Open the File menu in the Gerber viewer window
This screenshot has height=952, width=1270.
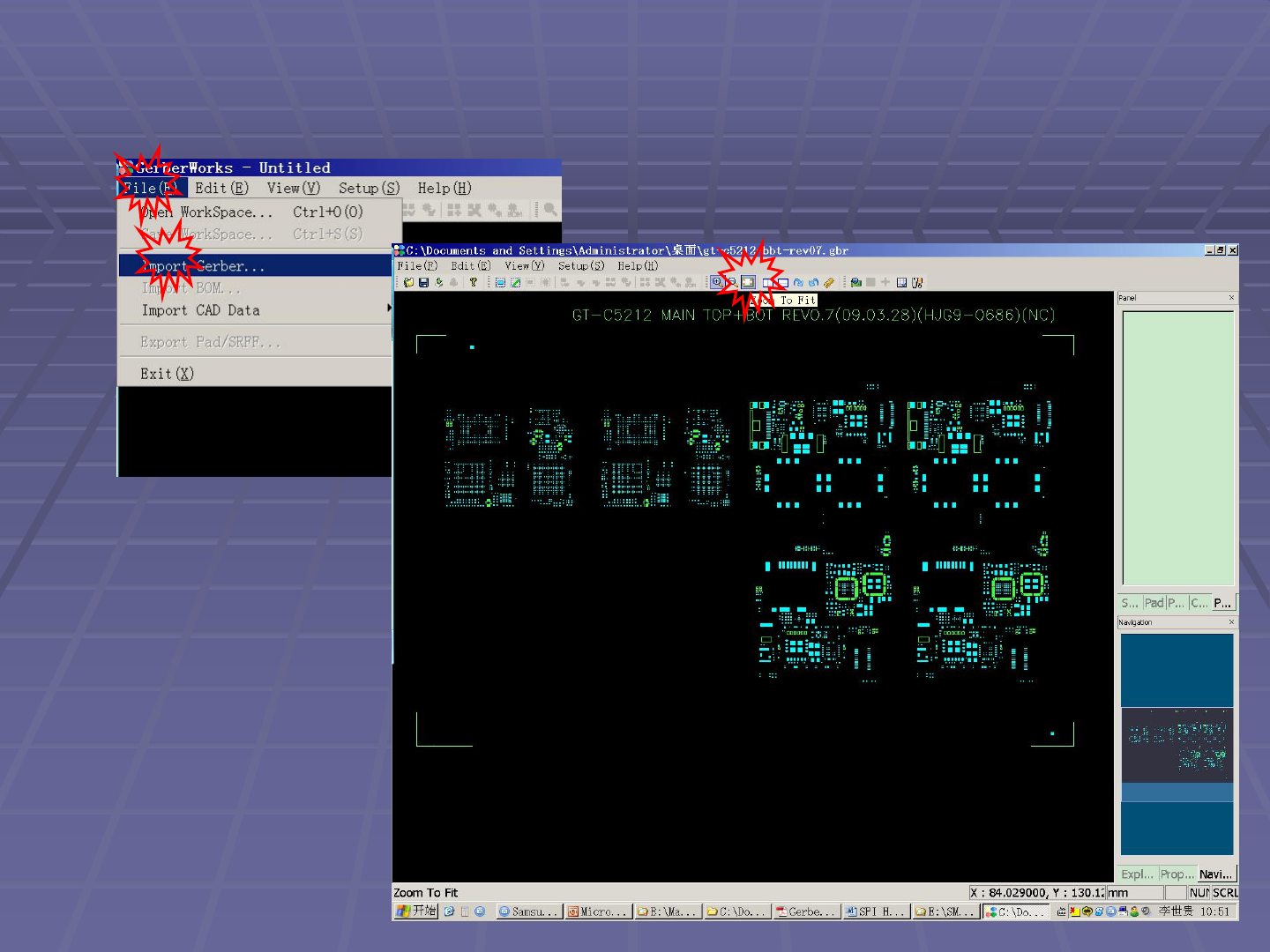click(417, 265)
